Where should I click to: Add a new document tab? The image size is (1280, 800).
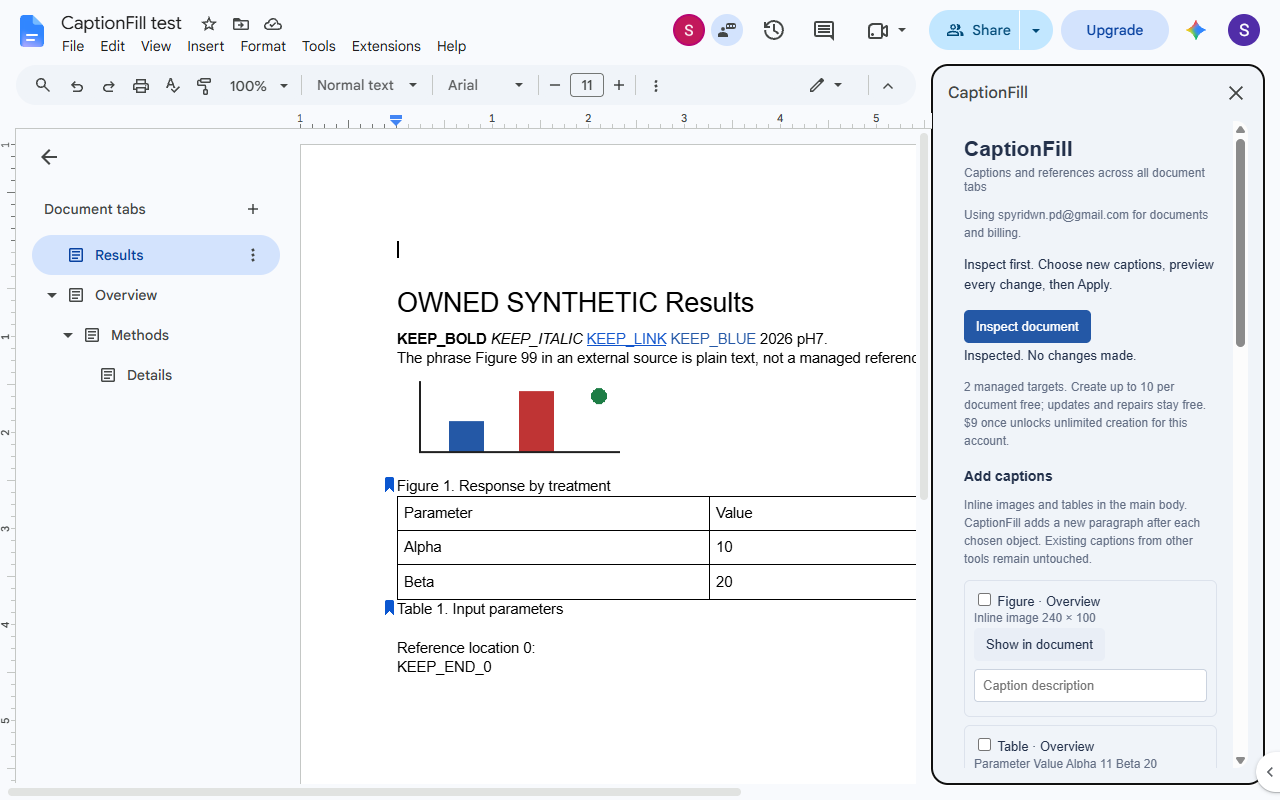pos(253,209)
